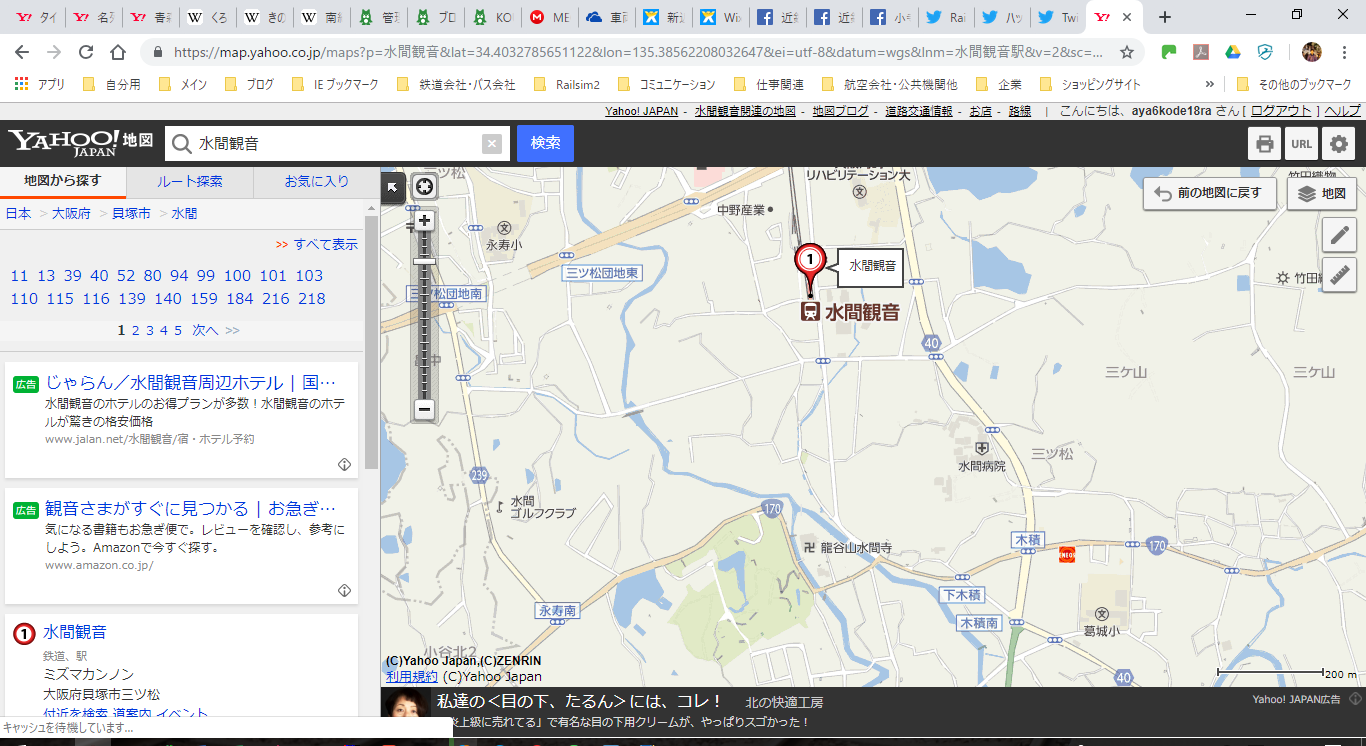Open ショッピングサイト bookmark folder
This screenshot has width=1366, height=746.
[1090, 85]
